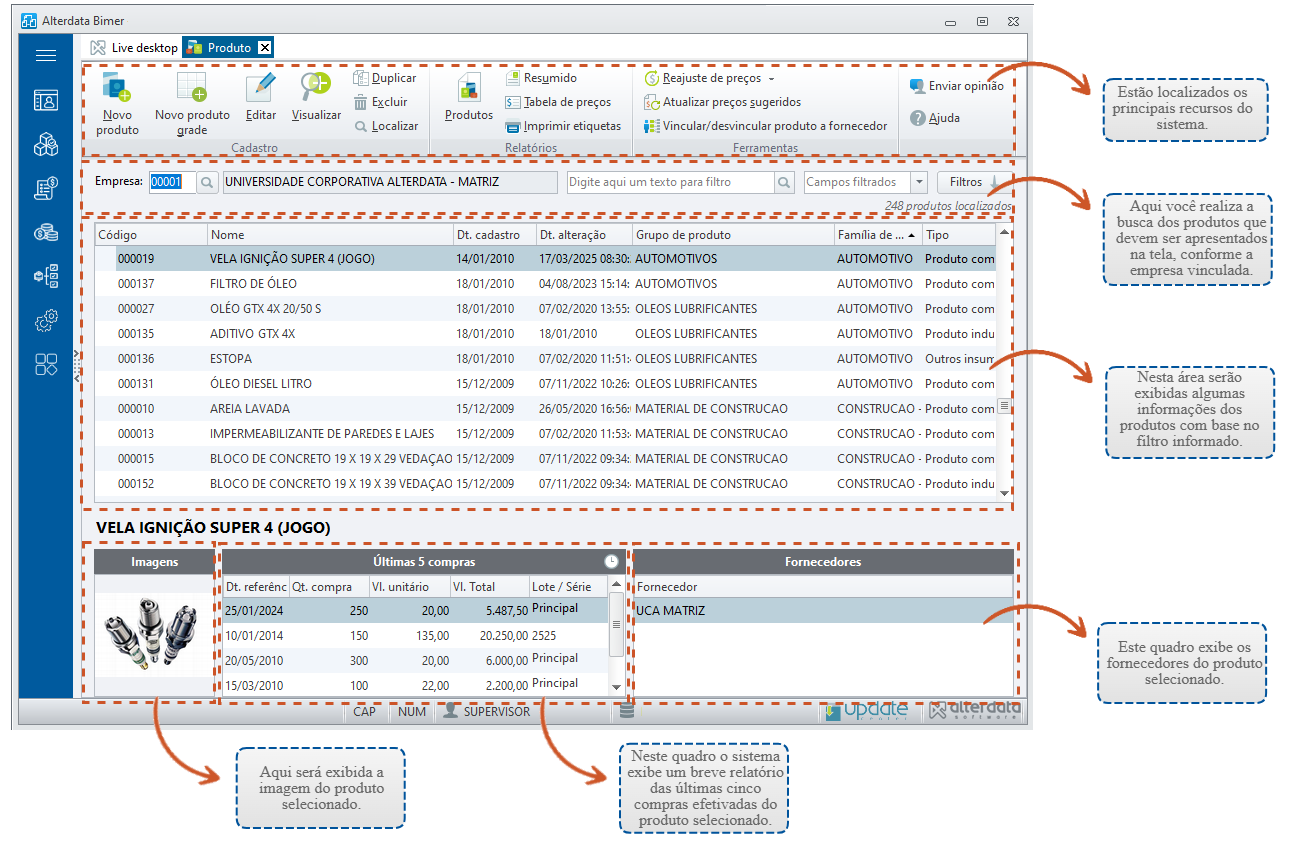Click the Empresa search magnifier button
The width and height of the screenshot is (1294, 852).
pyautogui.click(x=206, y=182)
